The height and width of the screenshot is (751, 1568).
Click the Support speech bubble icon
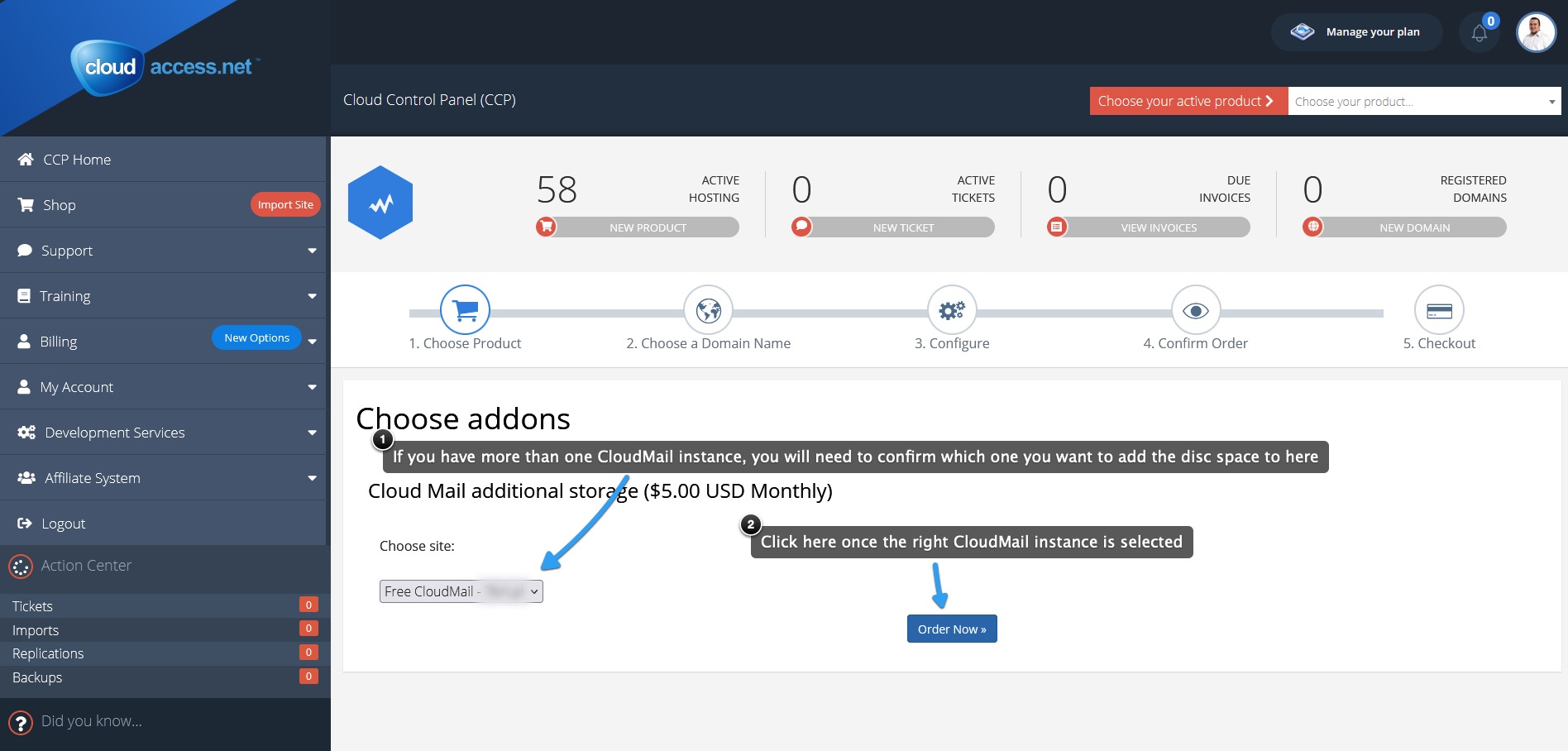click(x=25, y=250)
